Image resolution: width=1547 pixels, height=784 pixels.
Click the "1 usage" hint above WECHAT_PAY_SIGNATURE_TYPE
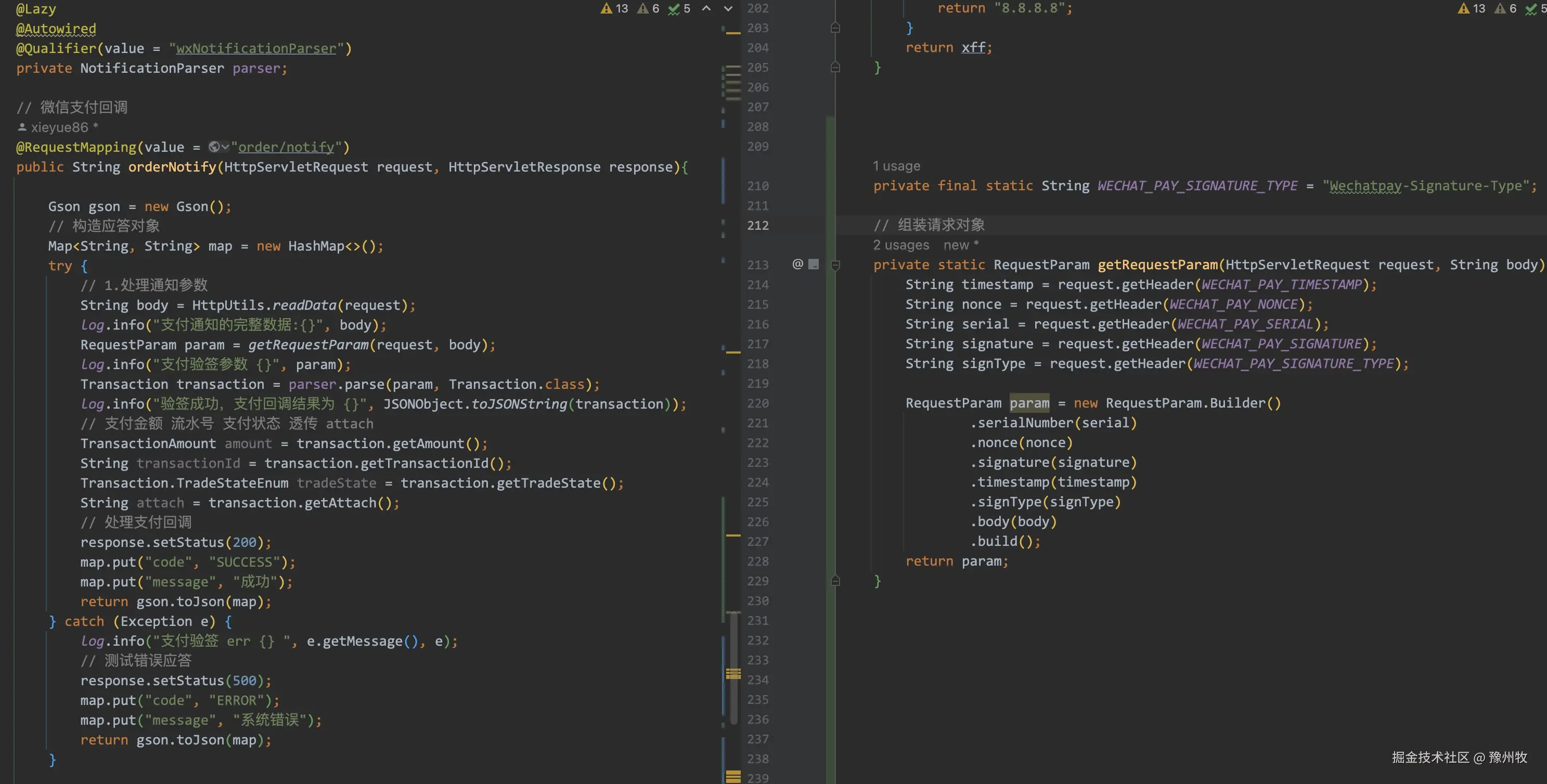[x=896, y=166]
